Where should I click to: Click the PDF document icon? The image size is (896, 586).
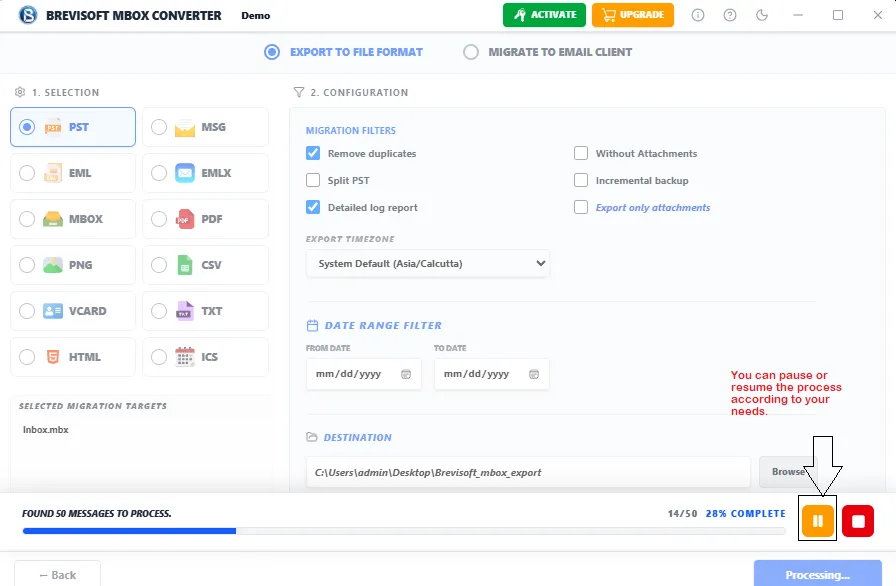185,219
